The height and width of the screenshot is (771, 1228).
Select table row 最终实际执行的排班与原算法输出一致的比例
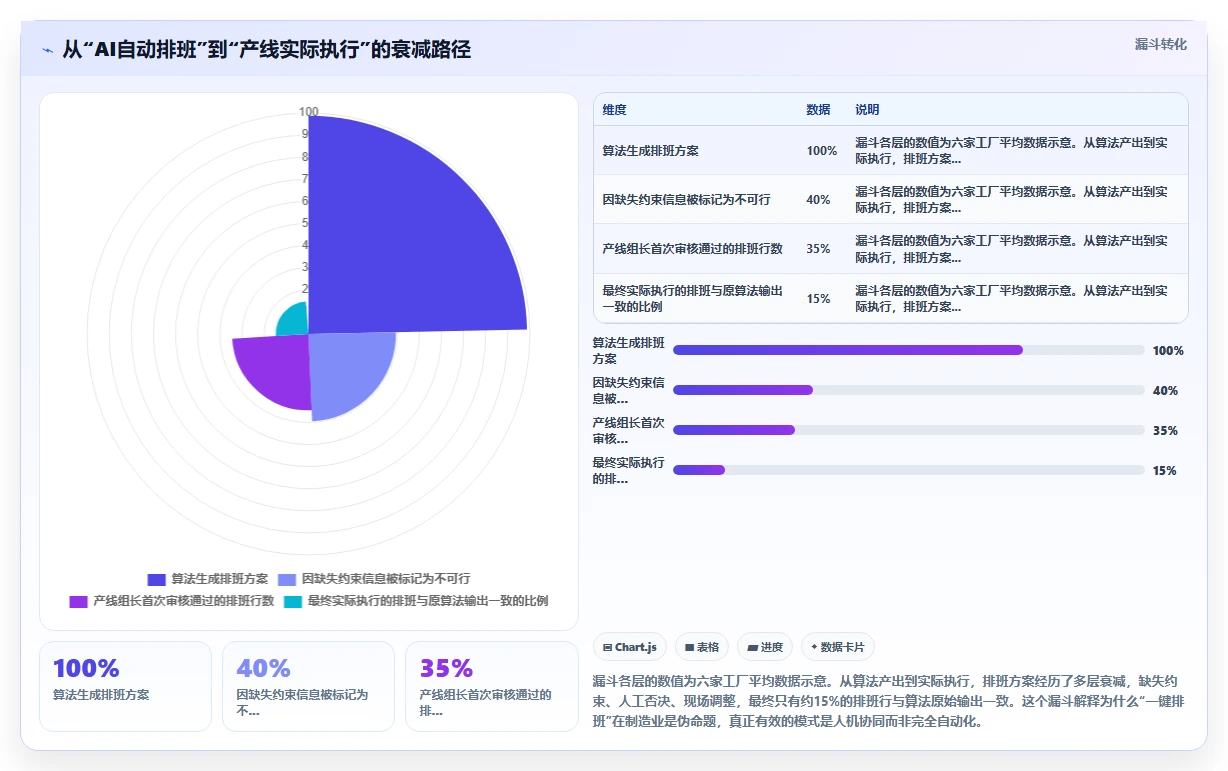pyautogui.click(x=891, y=298)
